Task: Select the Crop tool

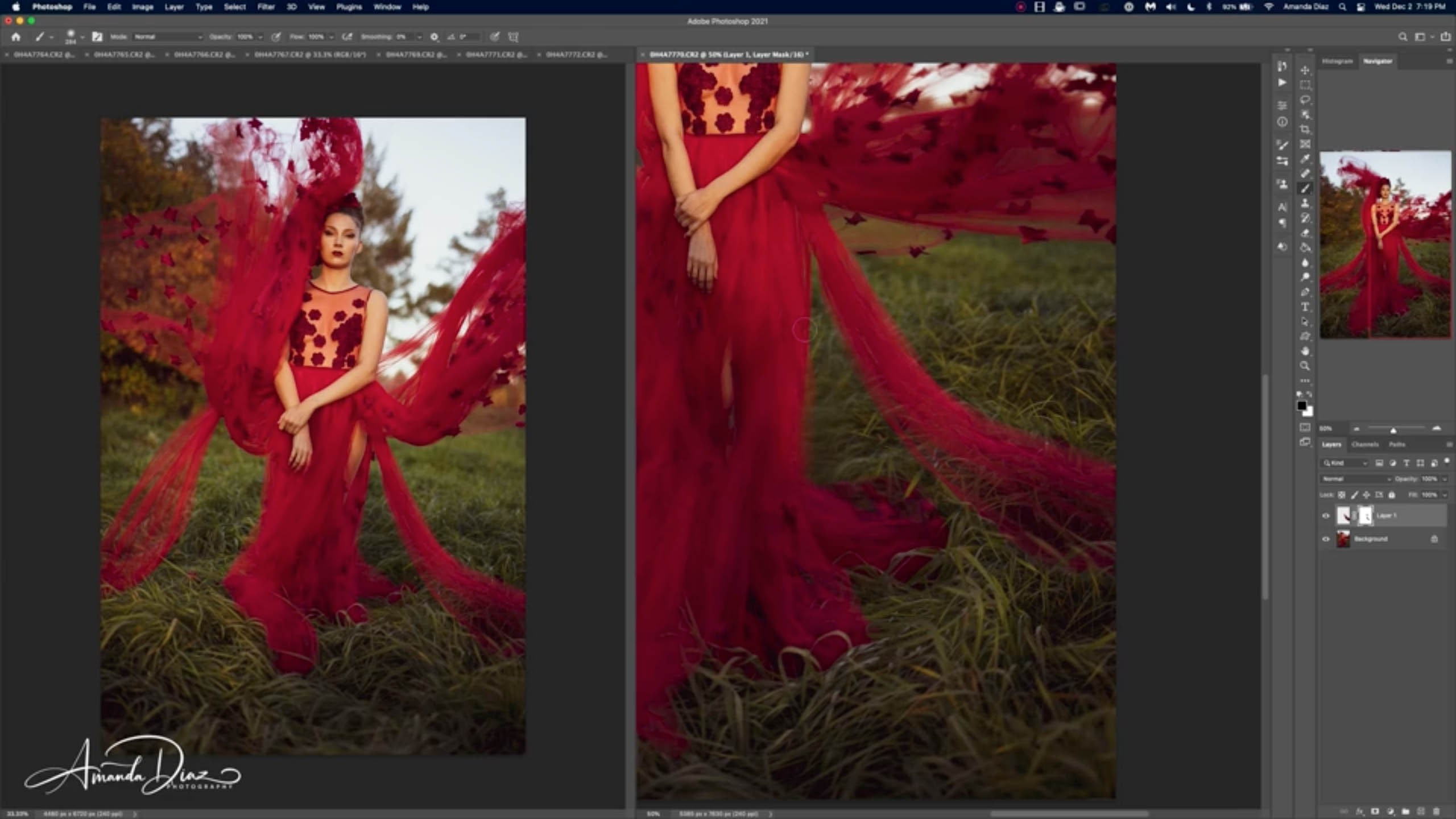Action: click(1305, 129)
